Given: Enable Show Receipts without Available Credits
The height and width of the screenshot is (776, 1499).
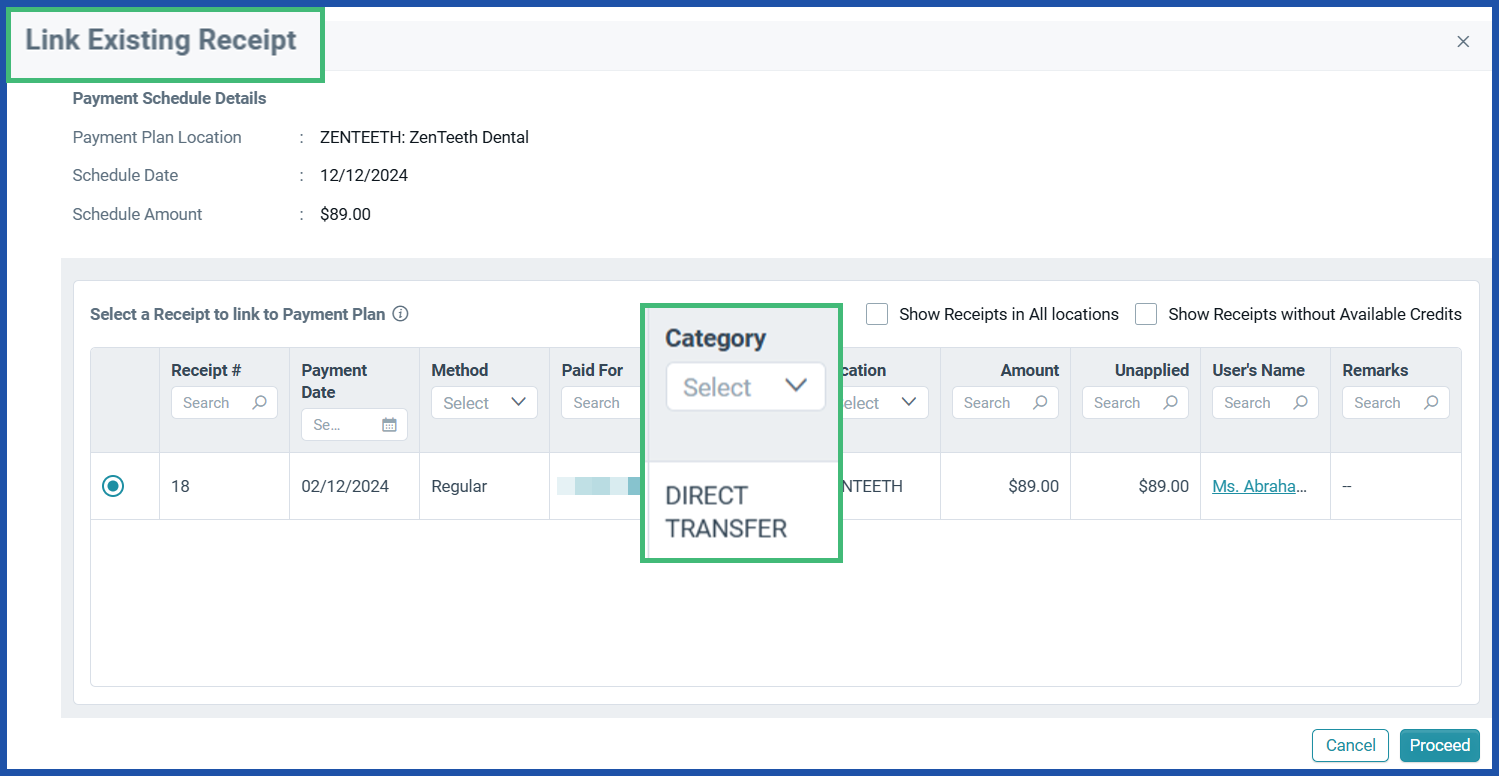Looking at the screenshot, I should point(1146,314).
